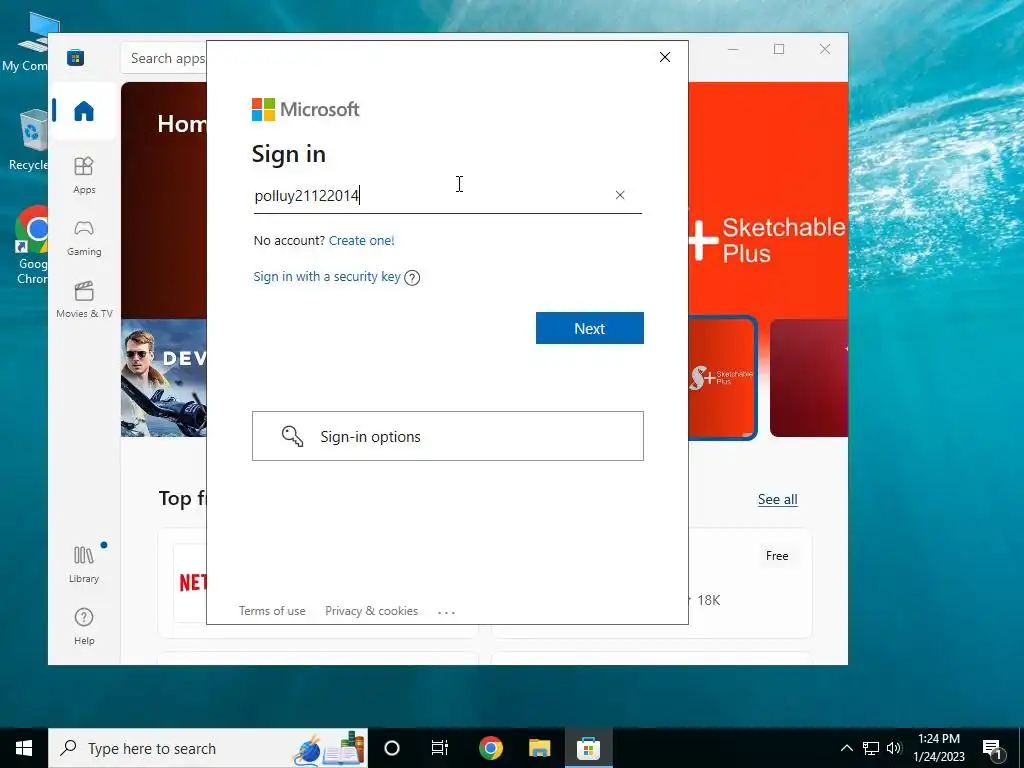Click Sign in with a security key
Screen dimensions: 1024x768
click(x=327, y=276)
